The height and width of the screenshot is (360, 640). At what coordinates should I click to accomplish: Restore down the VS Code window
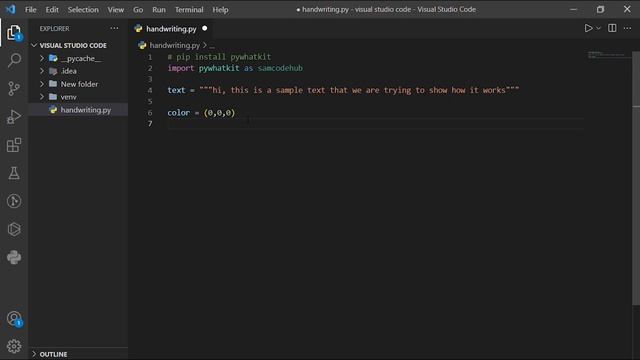pyautogui.click(x=600, y=9)
